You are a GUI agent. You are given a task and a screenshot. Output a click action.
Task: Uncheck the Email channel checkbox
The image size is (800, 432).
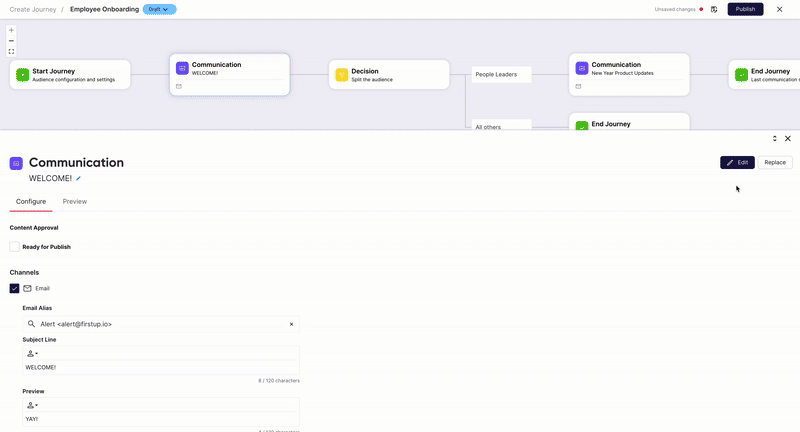(14, 288)
